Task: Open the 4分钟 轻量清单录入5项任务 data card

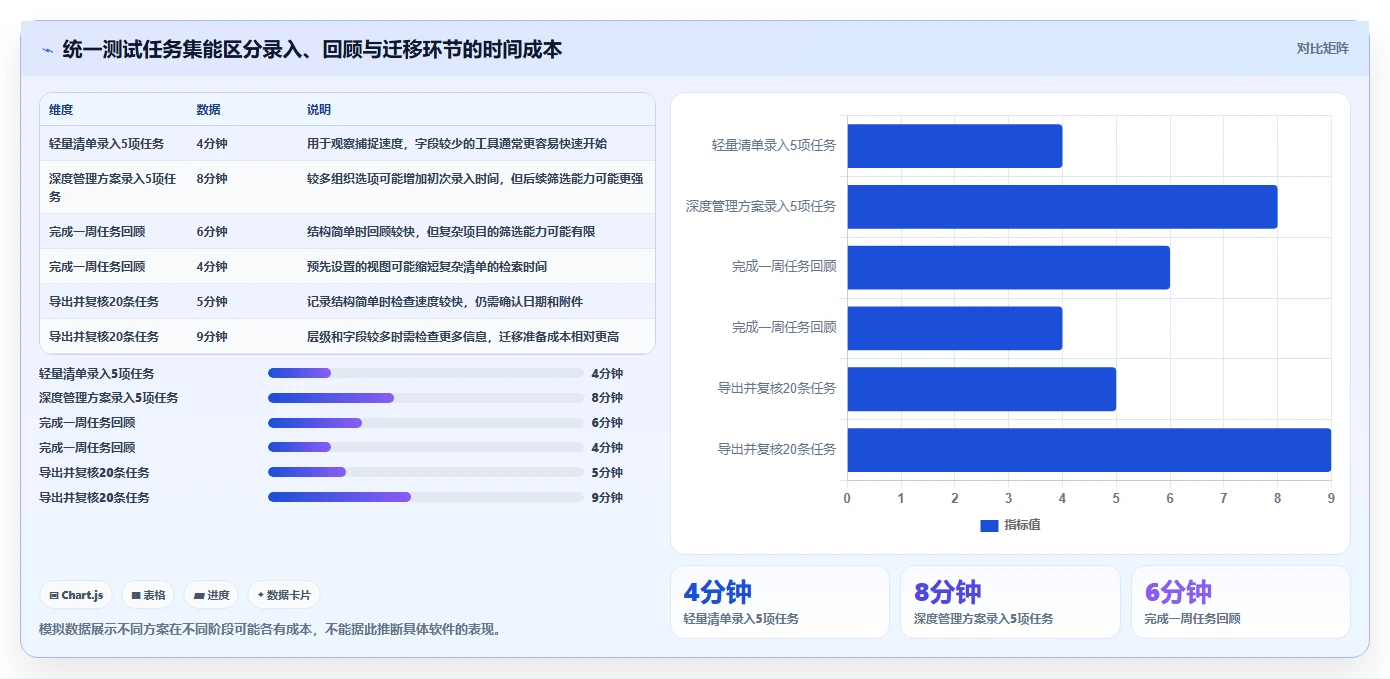Action: (779, 602)
